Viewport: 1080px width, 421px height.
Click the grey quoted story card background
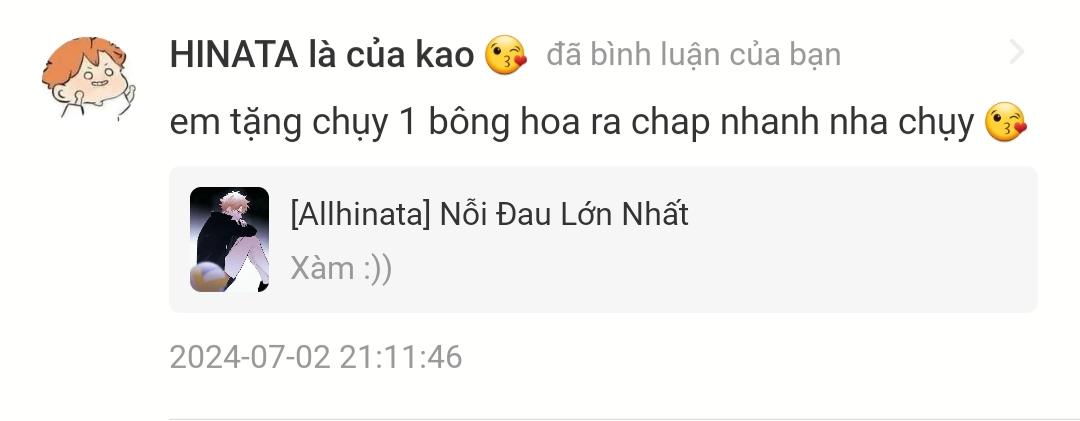[x=603, y=239]
